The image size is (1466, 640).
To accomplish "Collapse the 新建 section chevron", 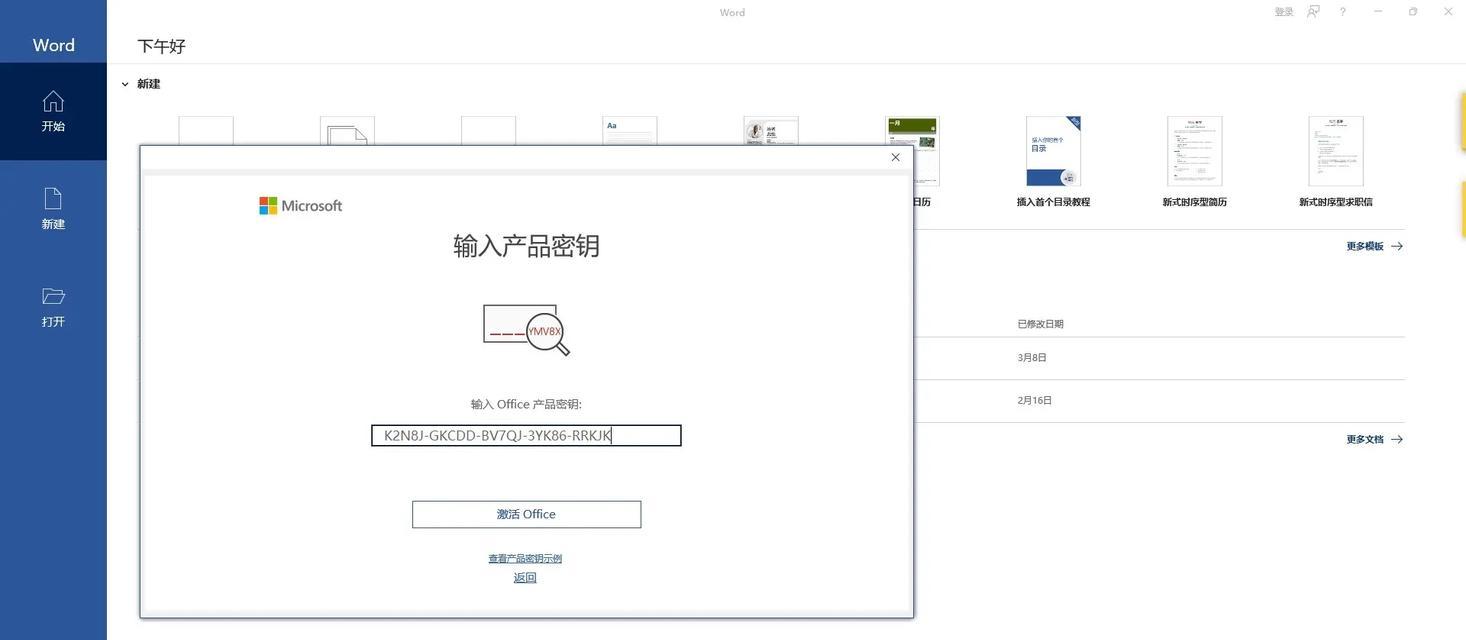I will (x=125, y=84).
